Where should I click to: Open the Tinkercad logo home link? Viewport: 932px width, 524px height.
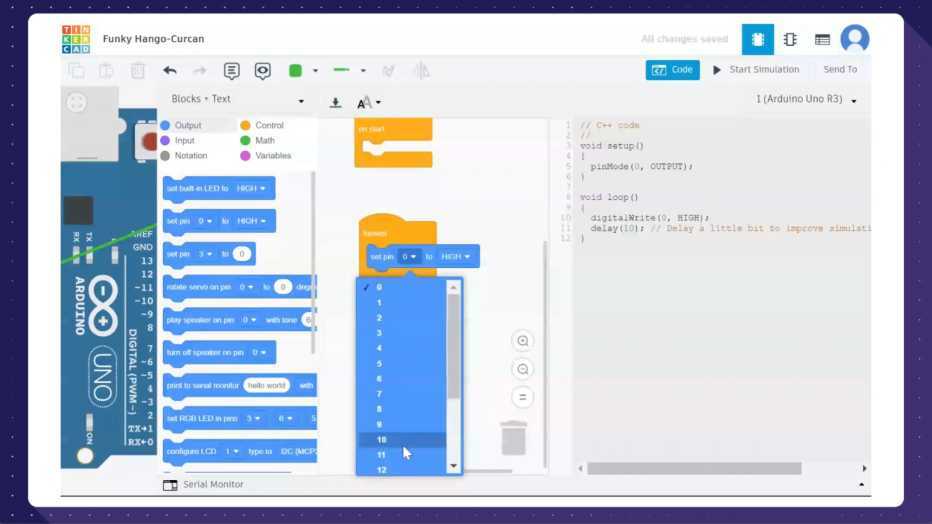pos(75,39)
